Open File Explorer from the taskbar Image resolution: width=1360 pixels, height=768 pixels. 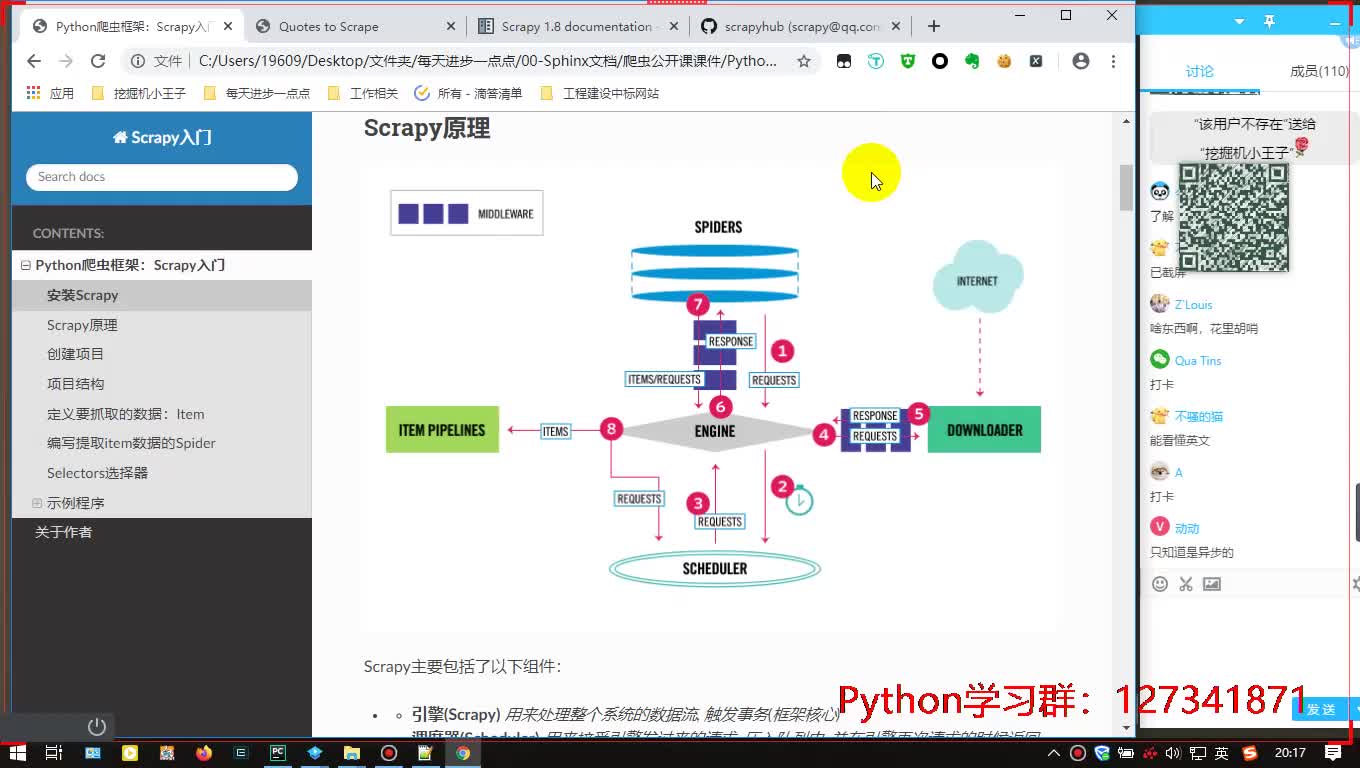click(x=352, y=753)
